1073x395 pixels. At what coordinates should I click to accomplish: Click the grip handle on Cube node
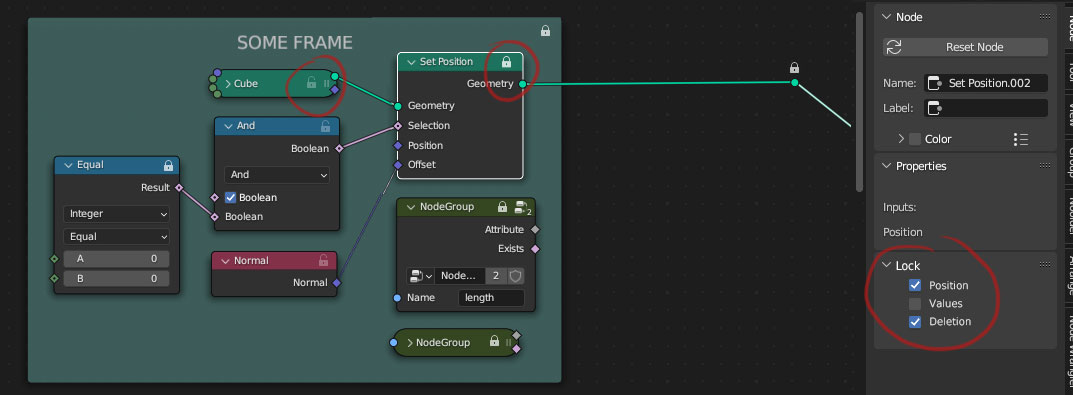coord(326,84)
